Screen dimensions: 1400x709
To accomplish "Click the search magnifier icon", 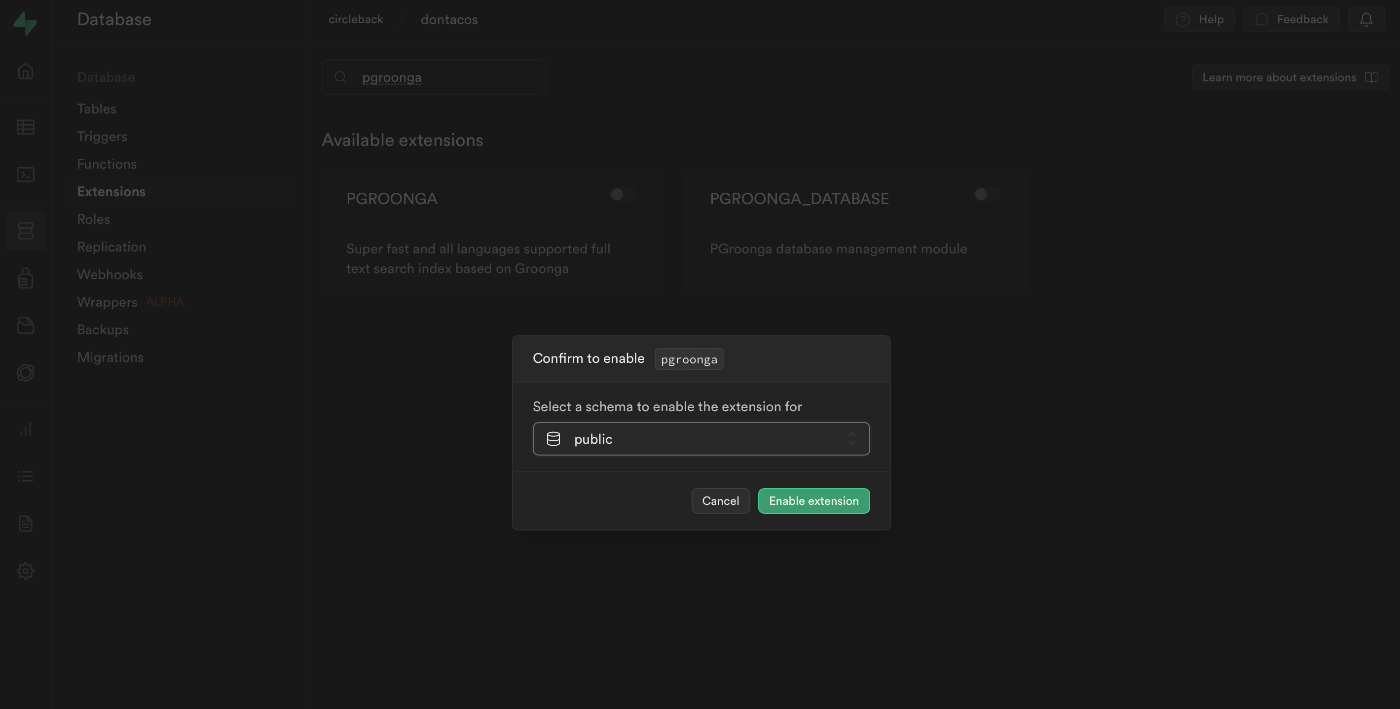I will [341, 77].
